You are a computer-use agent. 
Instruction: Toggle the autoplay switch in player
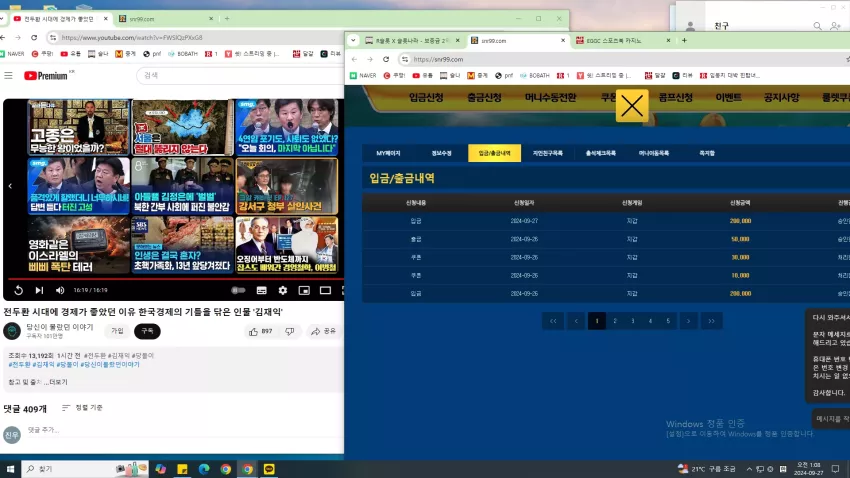pos(238,290)
